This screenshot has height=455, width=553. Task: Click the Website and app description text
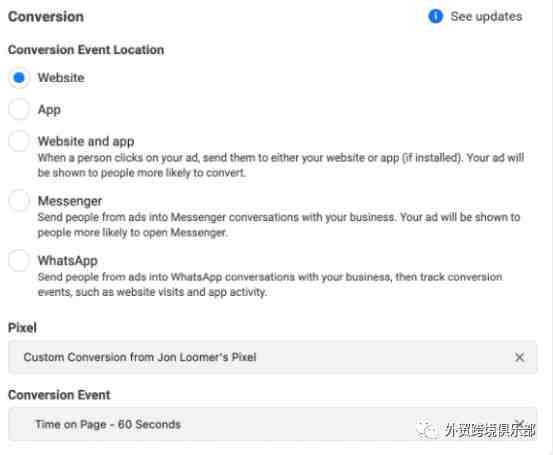(281, 165)
